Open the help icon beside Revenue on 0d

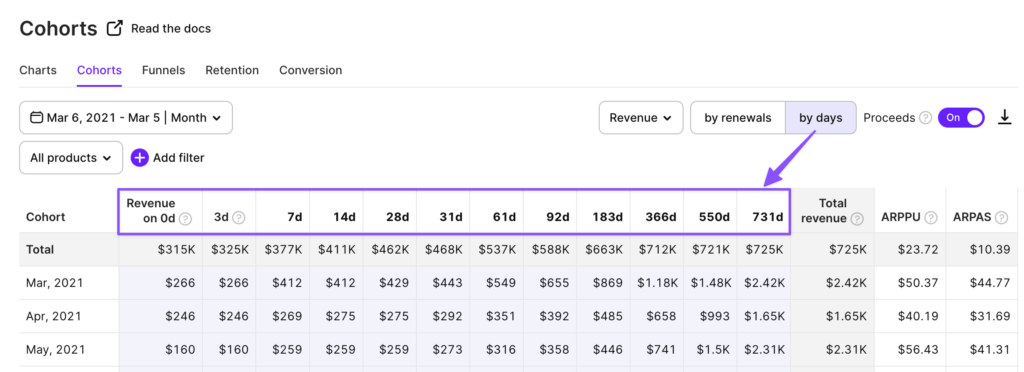point(185,219)
